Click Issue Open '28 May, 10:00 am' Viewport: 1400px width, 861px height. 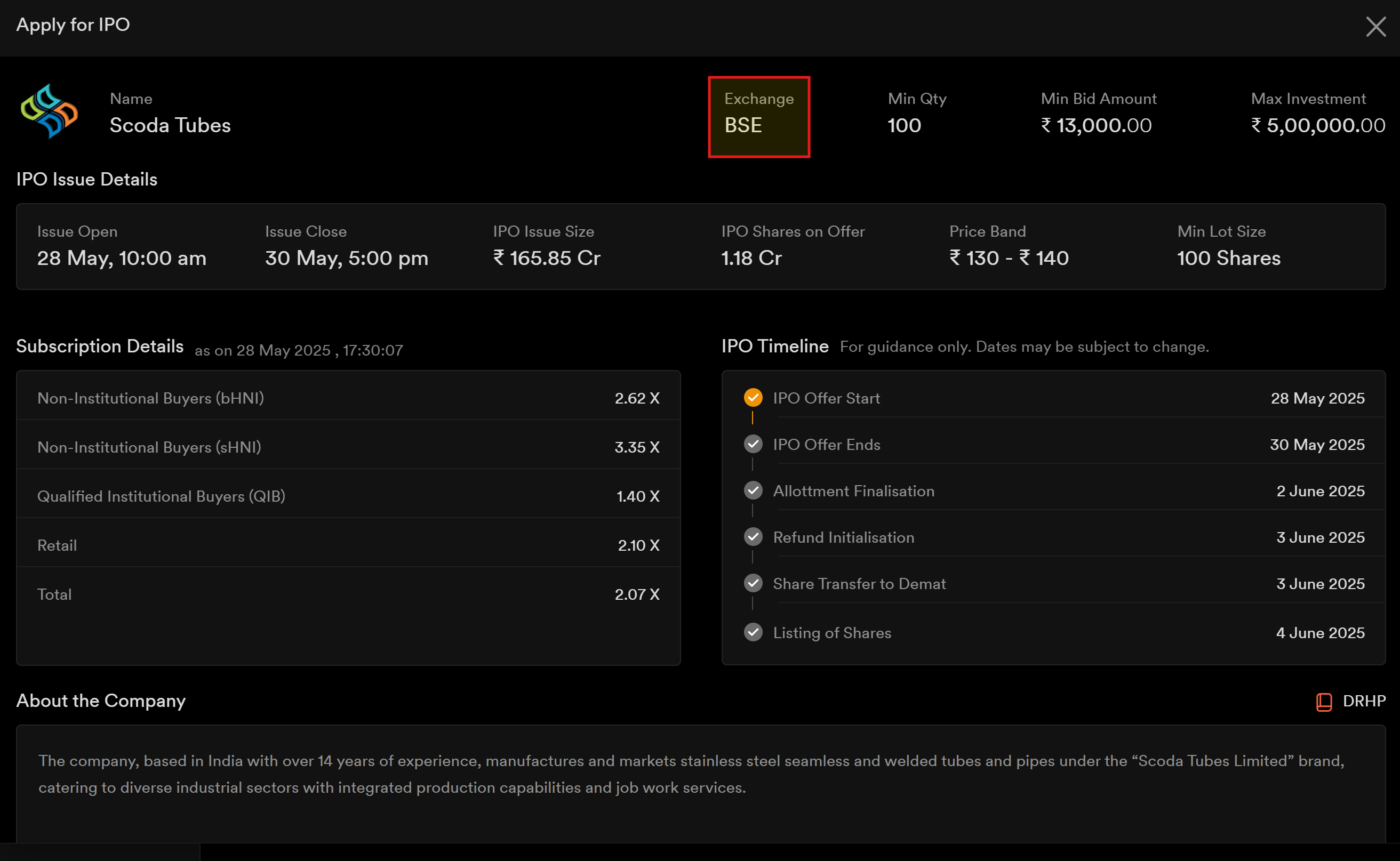pos(122,259)
